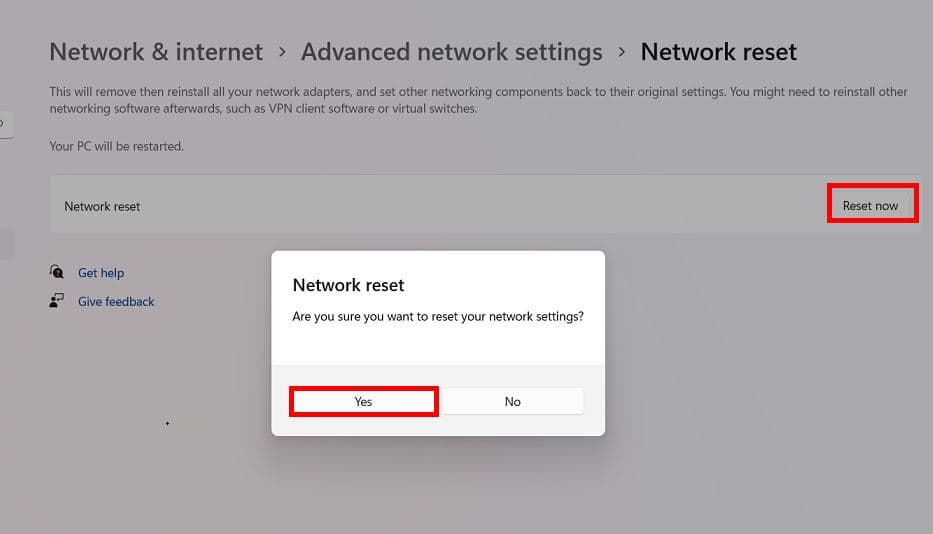Select the Network reset row label
The image size is (933, 534).
[102, 206]
